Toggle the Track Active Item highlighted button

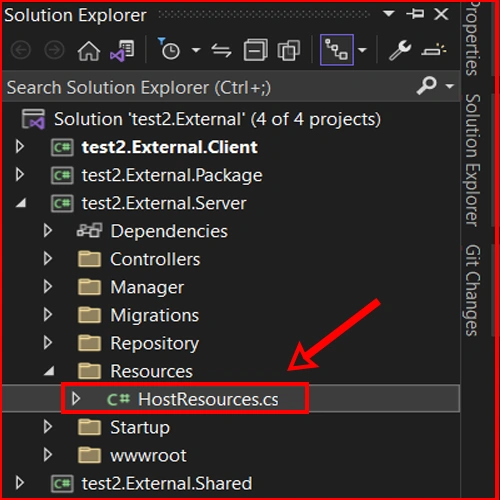[x=337, y=50]
